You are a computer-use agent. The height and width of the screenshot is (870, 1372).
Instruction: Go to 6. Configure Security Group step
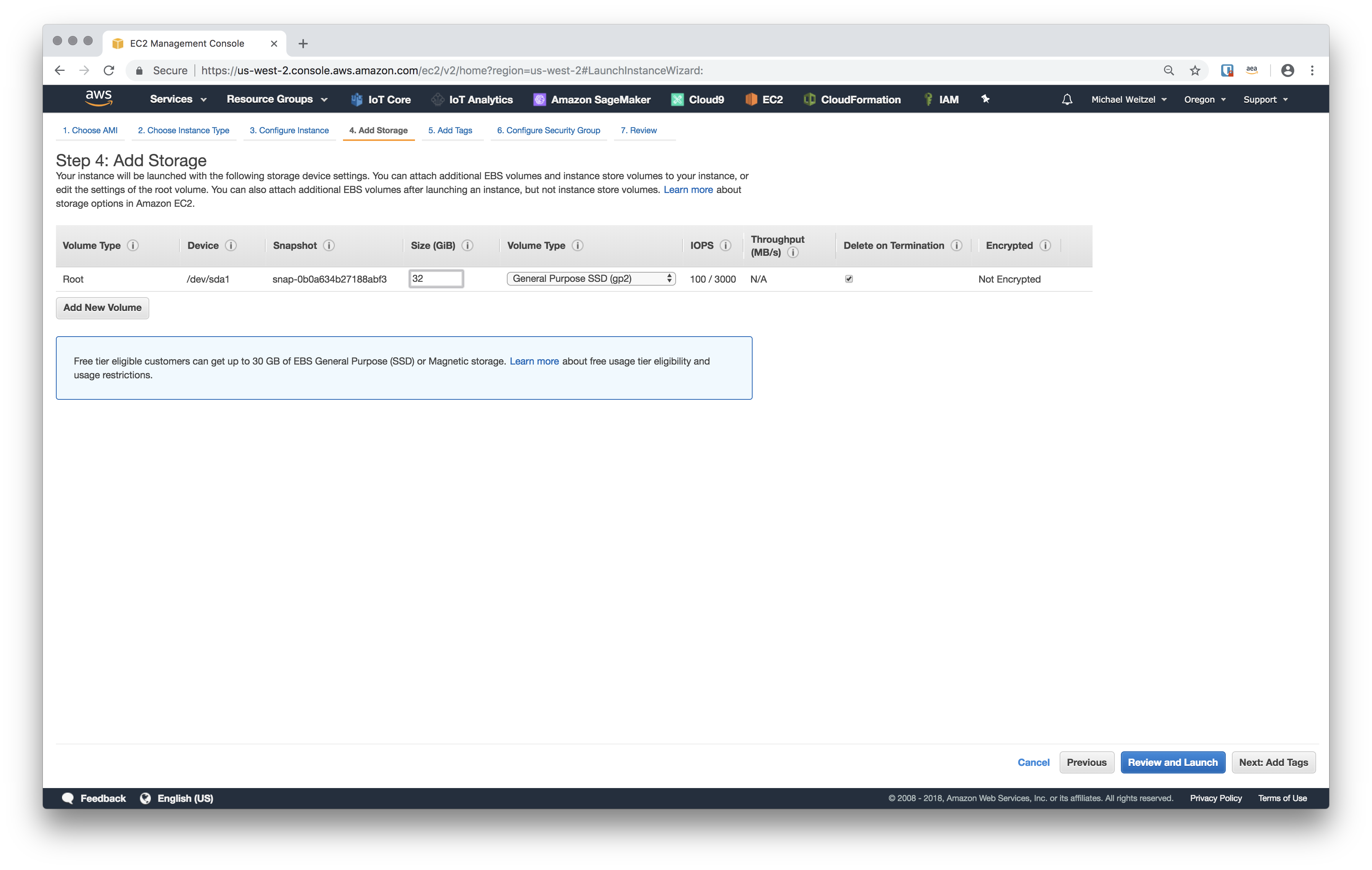pos(548,131)
